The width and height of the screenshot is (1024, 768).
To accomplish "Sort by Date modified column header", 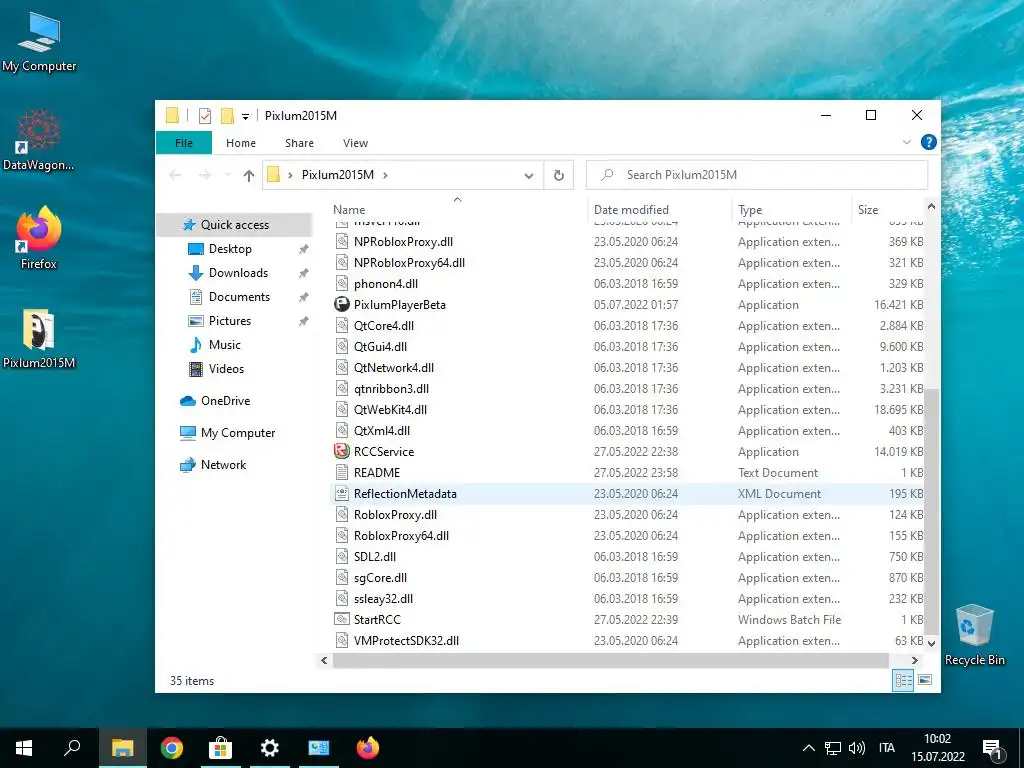I will click(659, 210).
